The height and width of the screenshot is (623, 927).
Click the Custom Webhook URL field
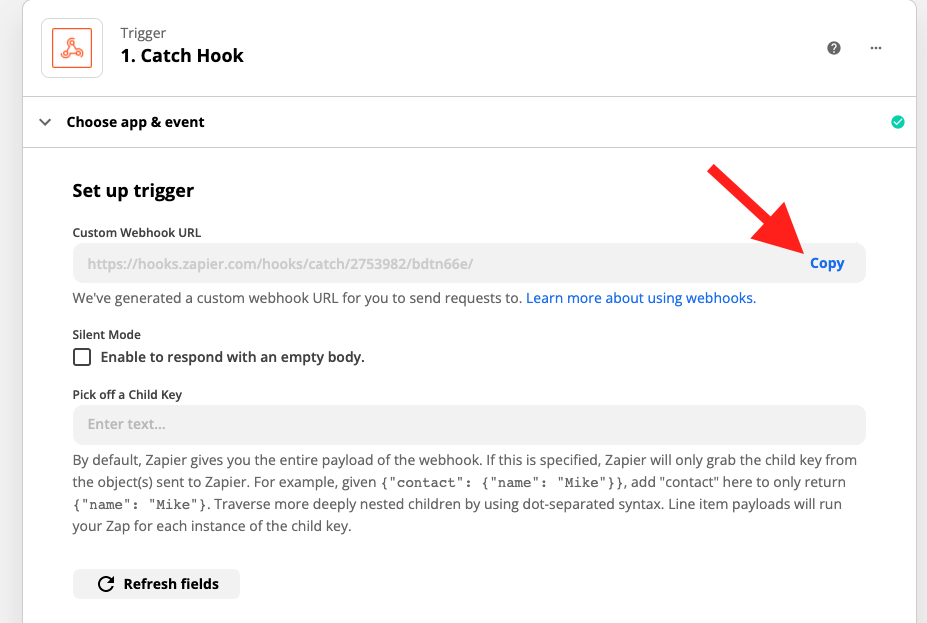click(x=469, y=263)
